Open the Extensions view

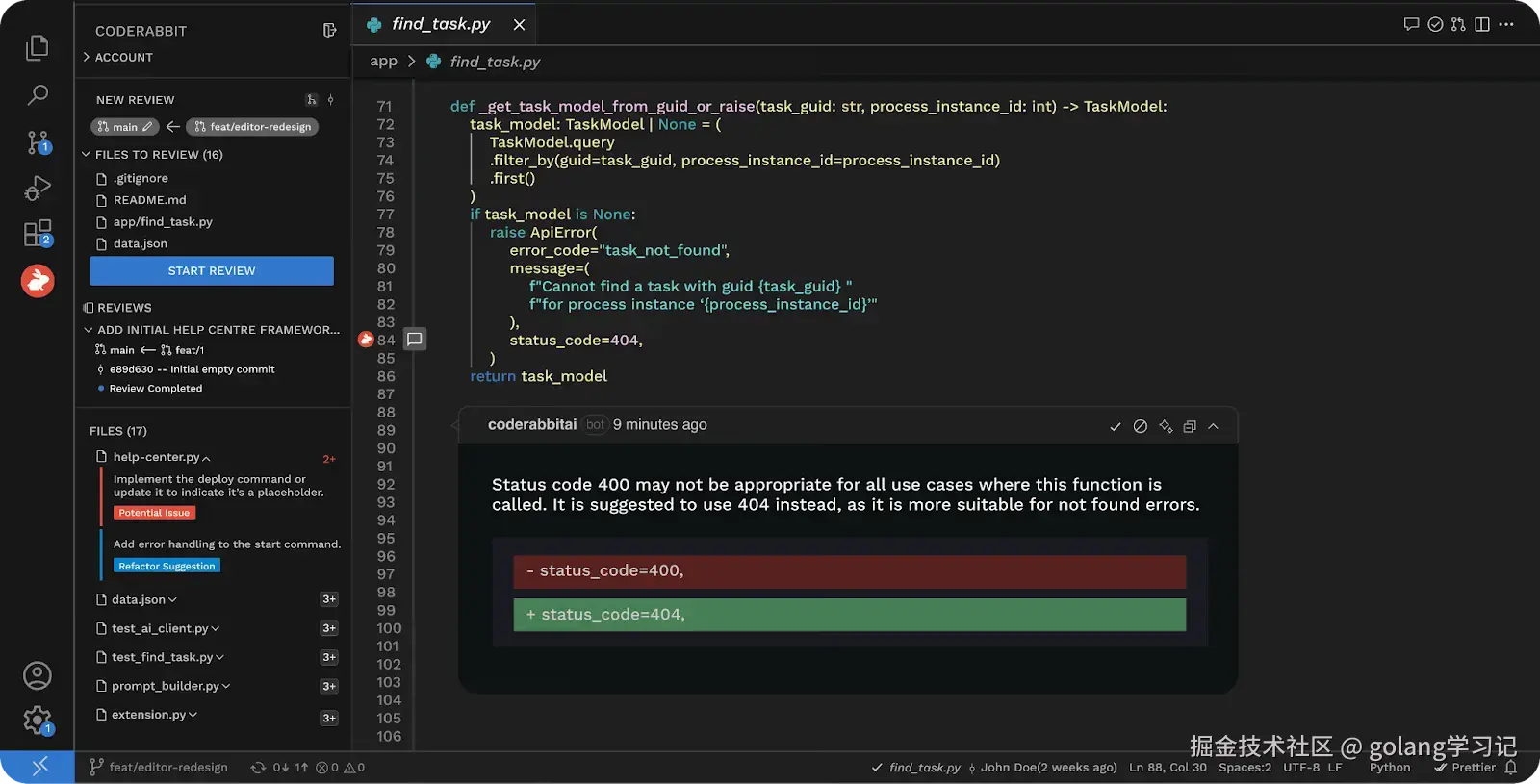click(37, 233)
